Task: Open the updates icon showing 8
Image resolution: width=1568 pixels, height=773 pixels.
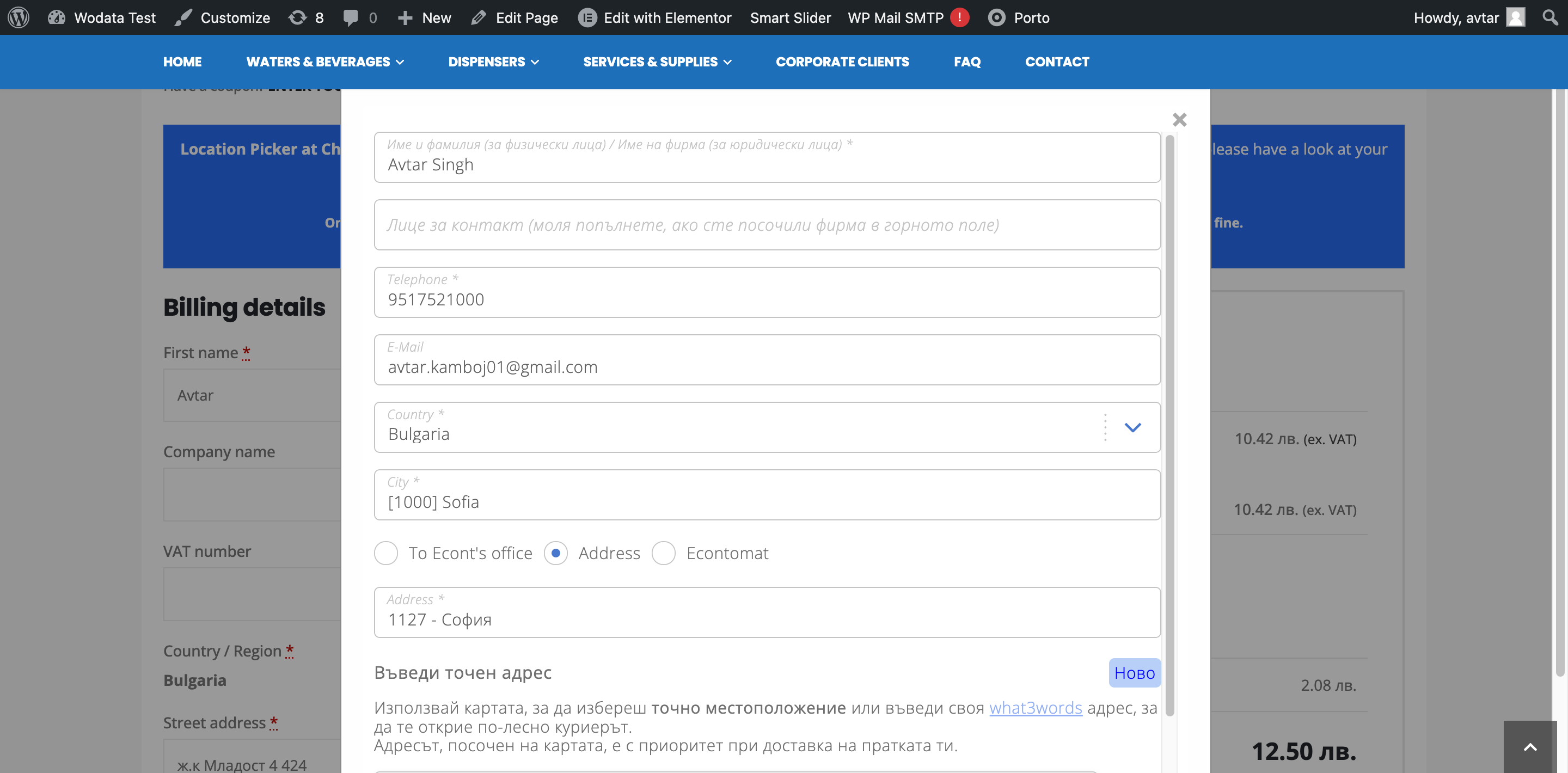Action: [x=297, y=17]
